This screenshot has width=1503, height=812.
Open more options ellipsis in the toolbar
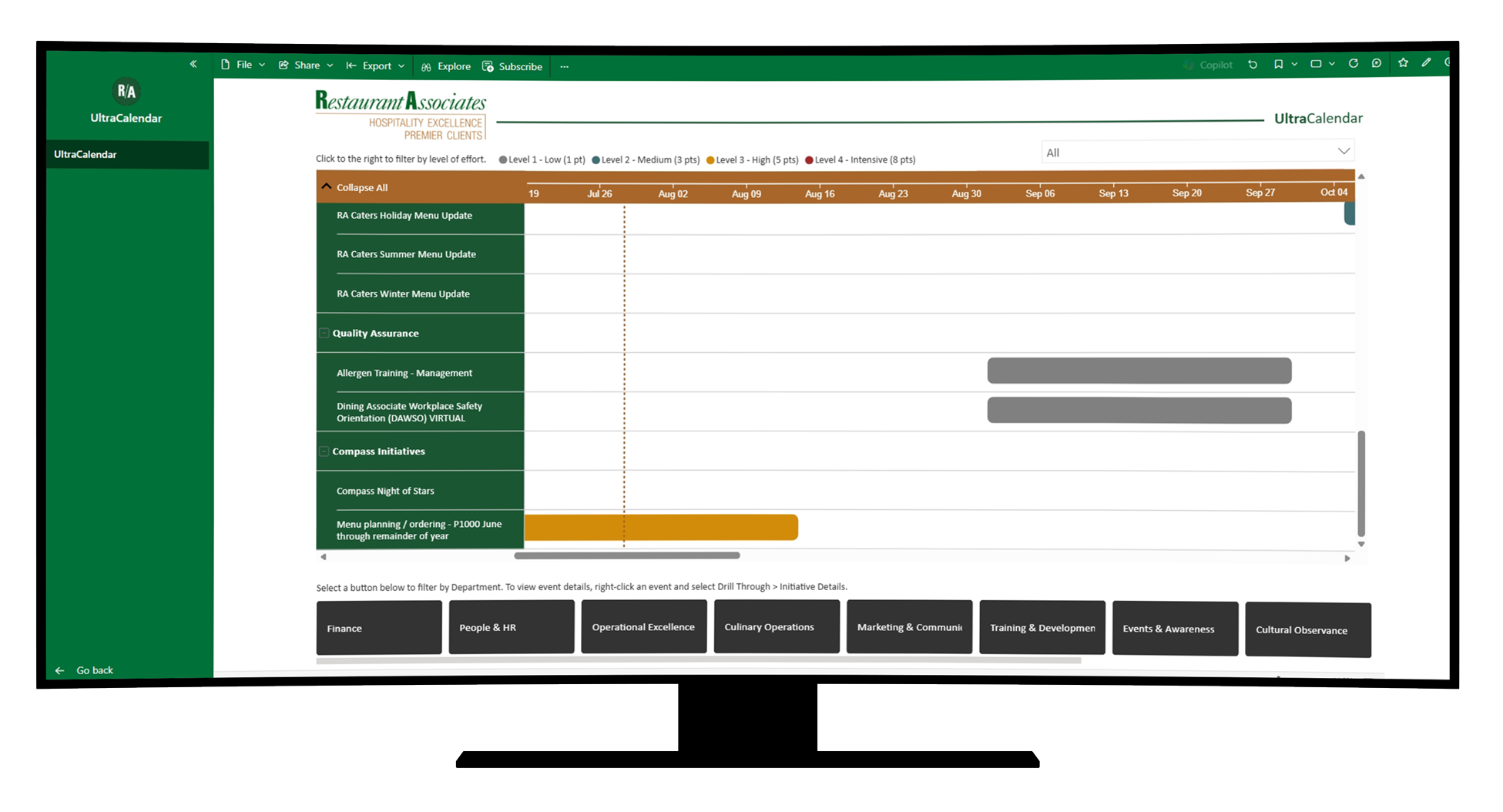click(x=565, y=67)
